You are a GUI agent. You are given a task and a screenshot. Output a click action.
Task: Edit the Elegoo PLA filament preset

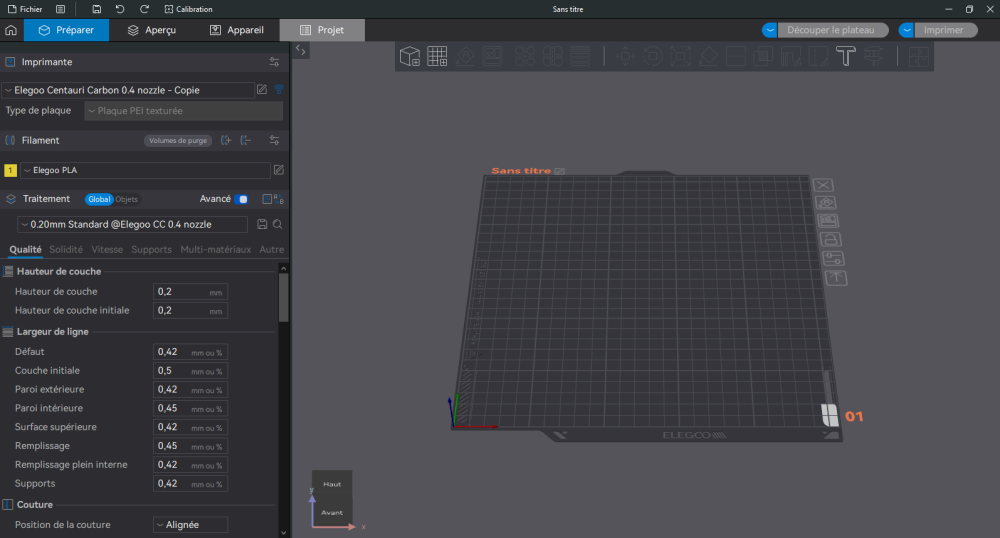click(x=279, y=170)
